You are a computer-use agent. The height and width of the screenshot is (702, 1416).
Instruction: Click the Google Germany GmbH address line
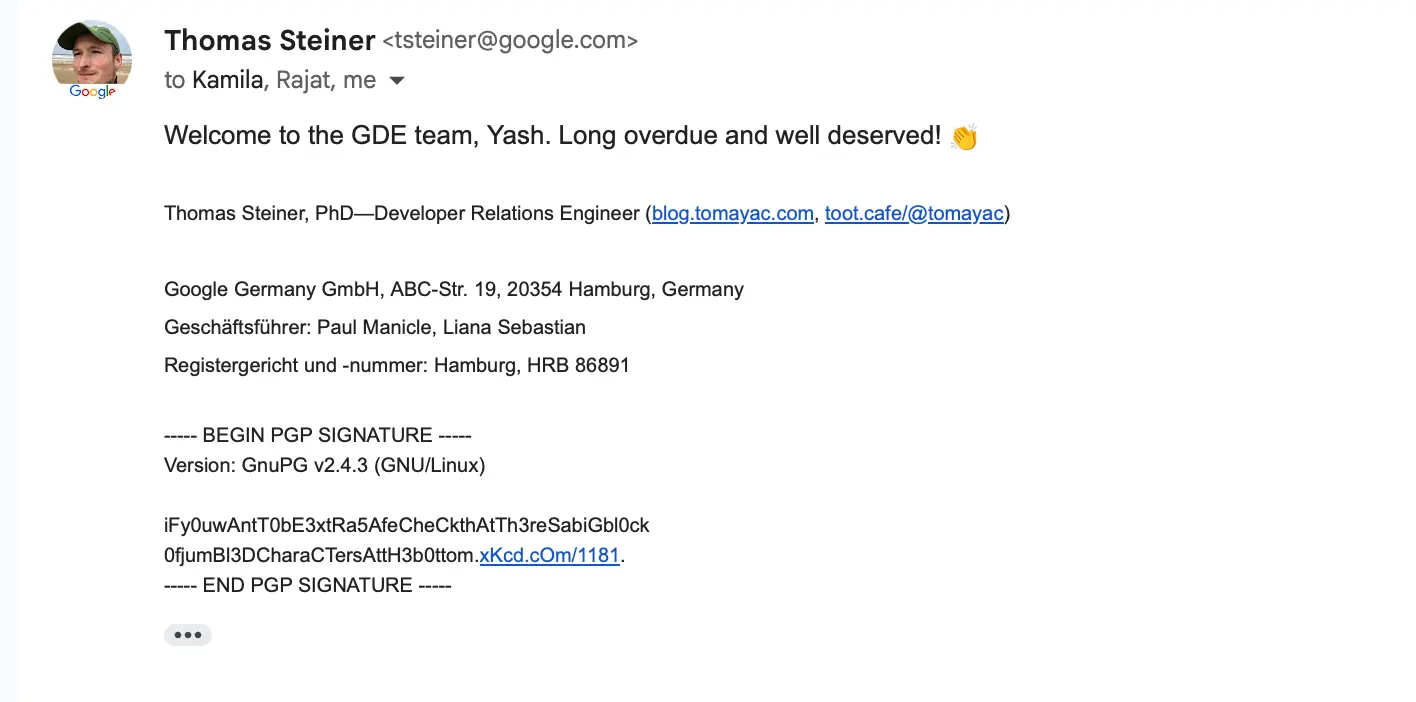point(454,290)
